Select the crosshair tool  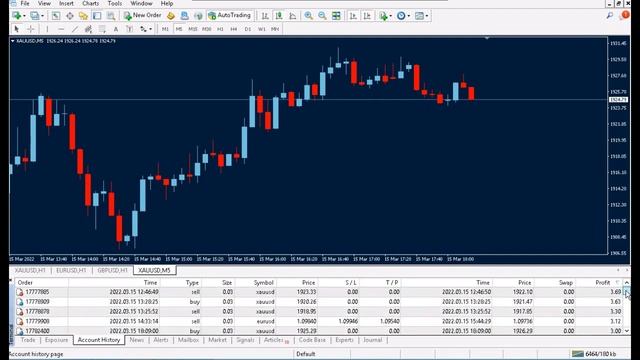(31, 29)
